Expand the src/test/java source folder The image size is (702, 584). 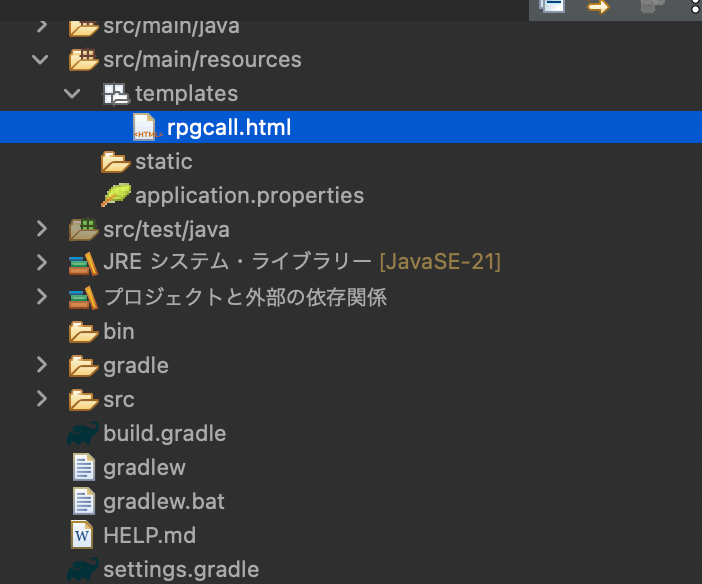coord(42,229)
